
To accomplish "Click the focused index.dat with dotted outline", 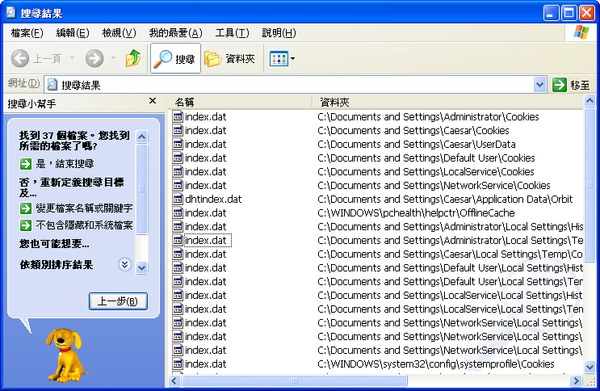I will pyautogui.click(x=207, y=240).
